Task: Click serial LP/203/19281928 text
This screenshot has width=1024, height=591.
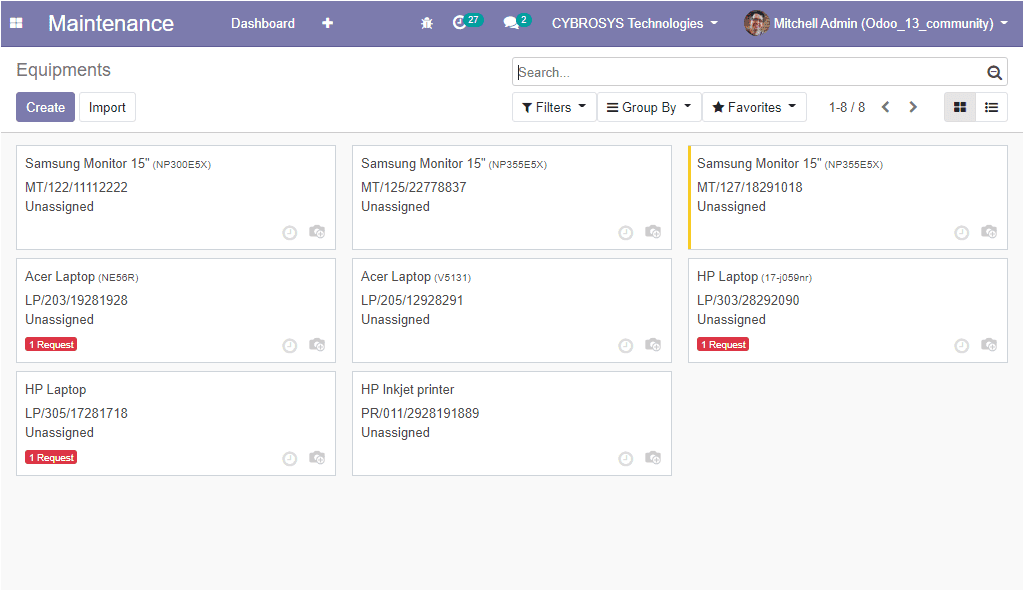Action: 76,300
